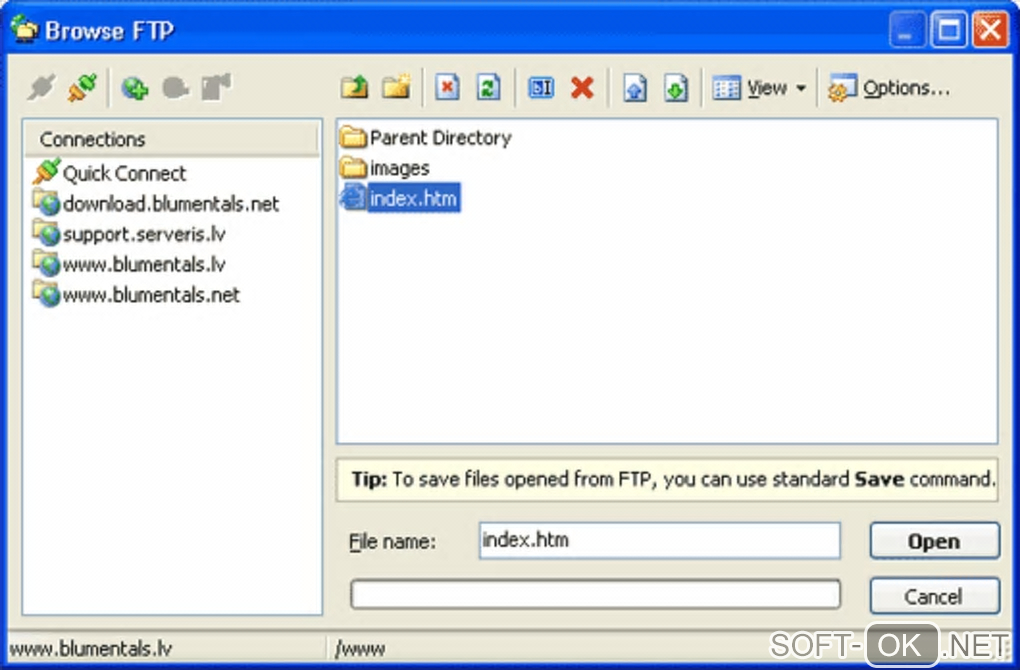1020x670 pixels.
Task: Click the Browse FTP title bar icon
Action: [25, 29]
